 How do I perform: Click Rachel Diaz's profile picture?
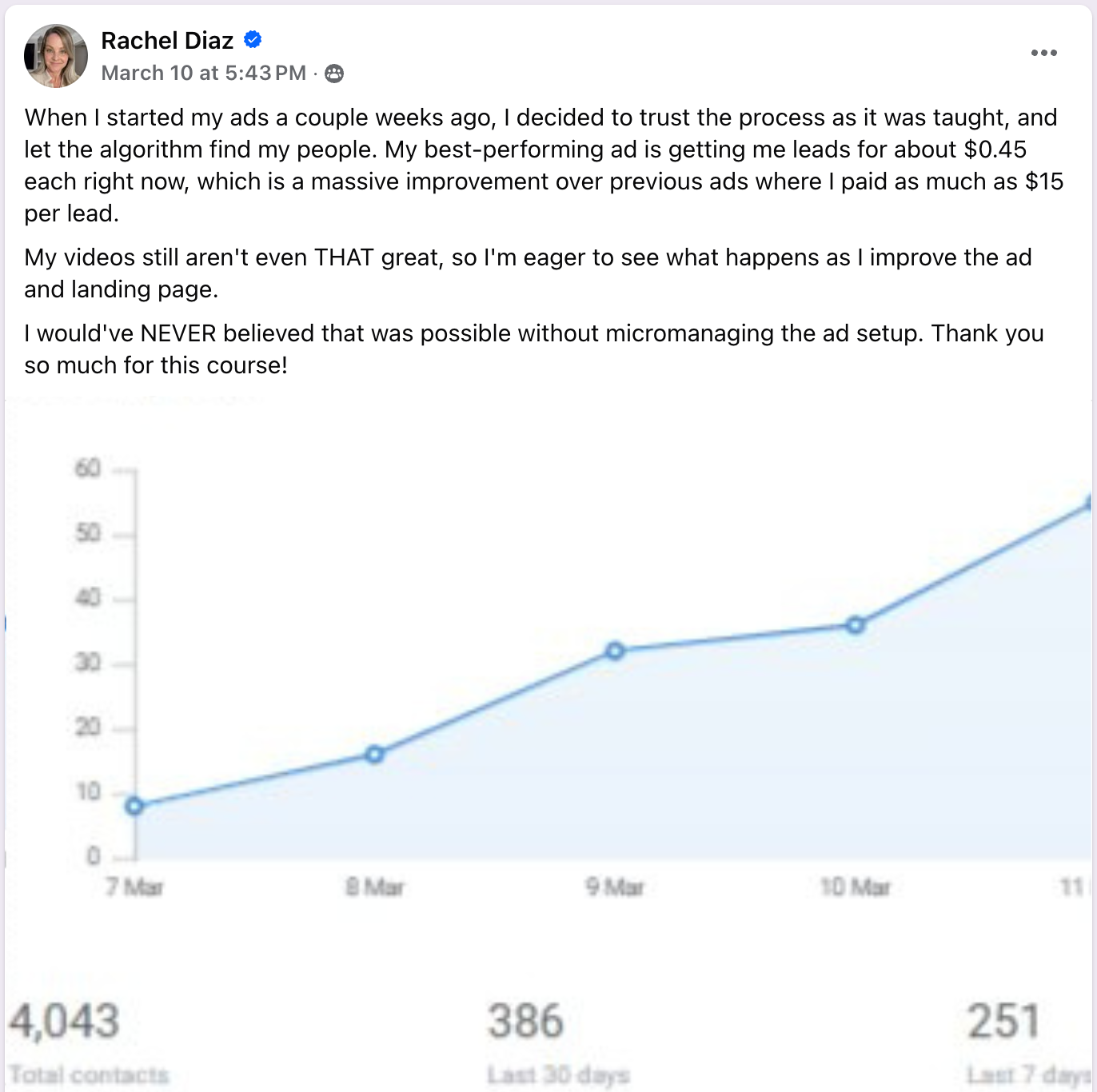pyautogui.click(x=56, y=56)
